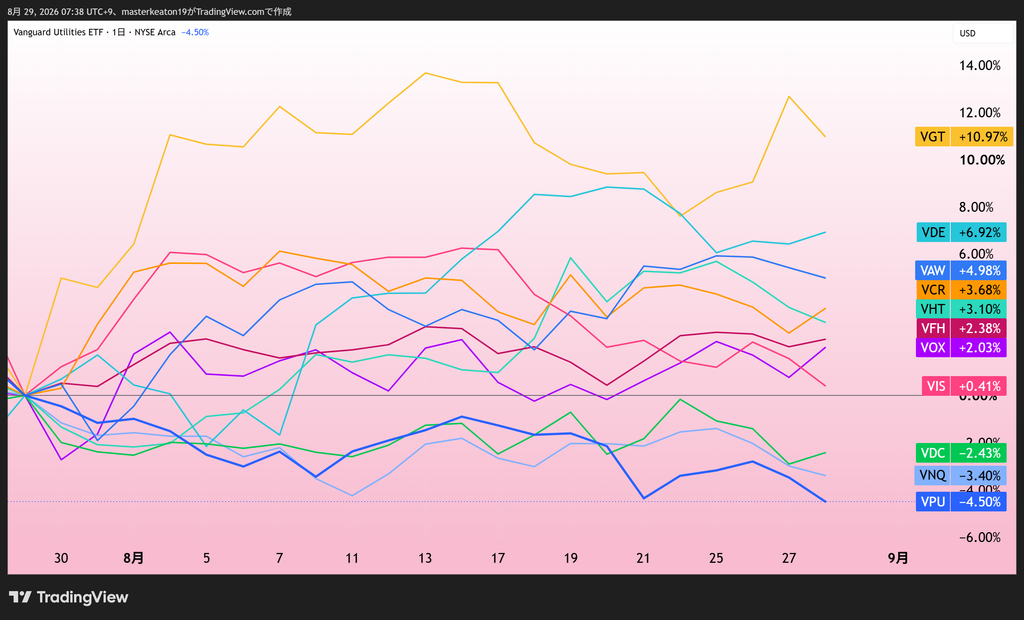Image resolution: width=1024 pixels, height=620 pixels.
Task: Click the -2.43% VDC value label
Action: (x=978, y=453)
